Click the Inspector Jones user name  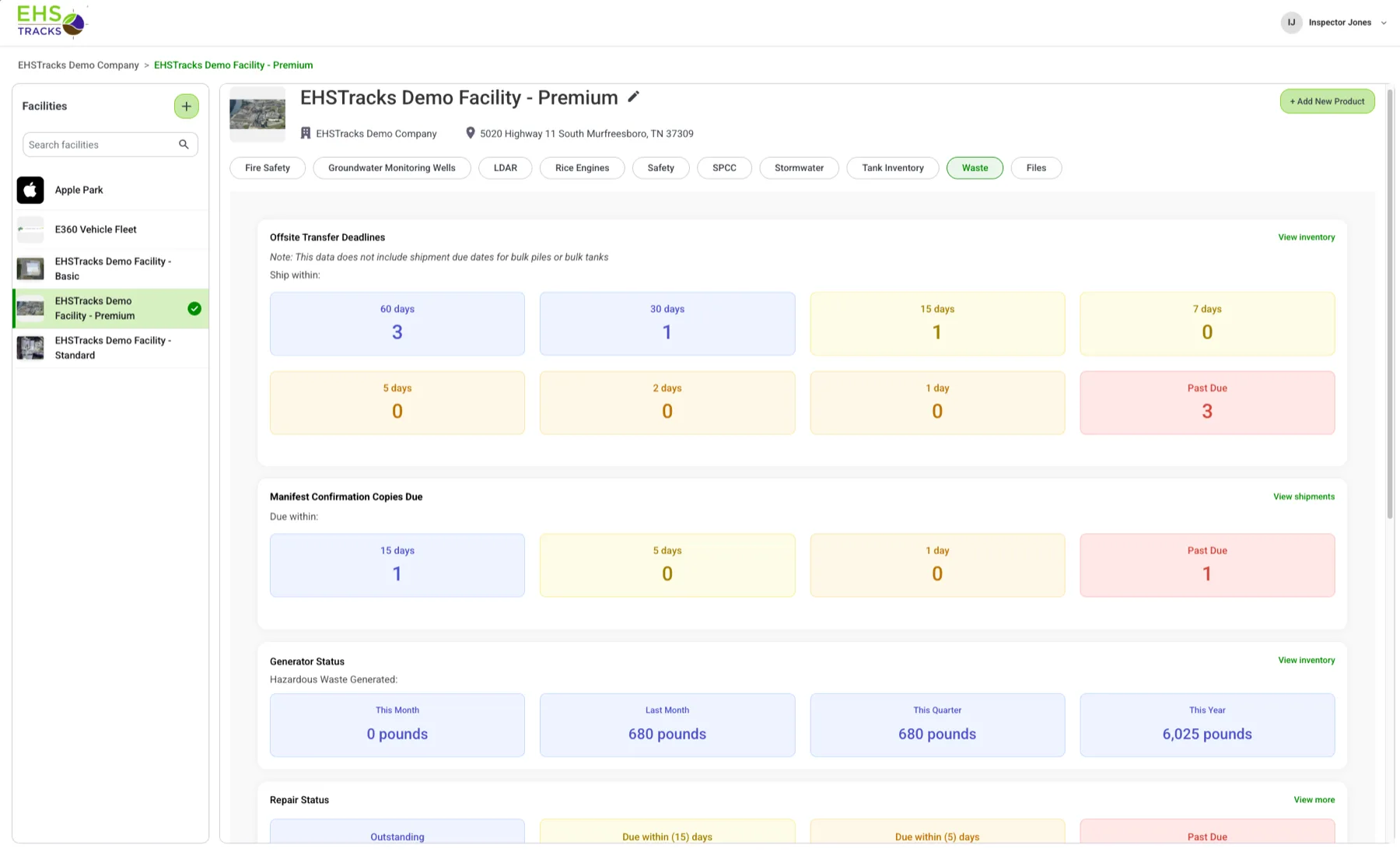pos(1339,23)
